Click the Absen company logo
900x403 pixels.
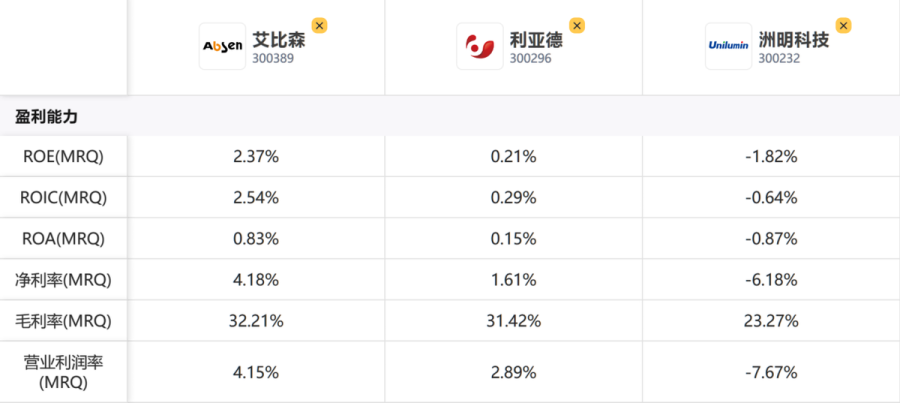pos(223,46)
